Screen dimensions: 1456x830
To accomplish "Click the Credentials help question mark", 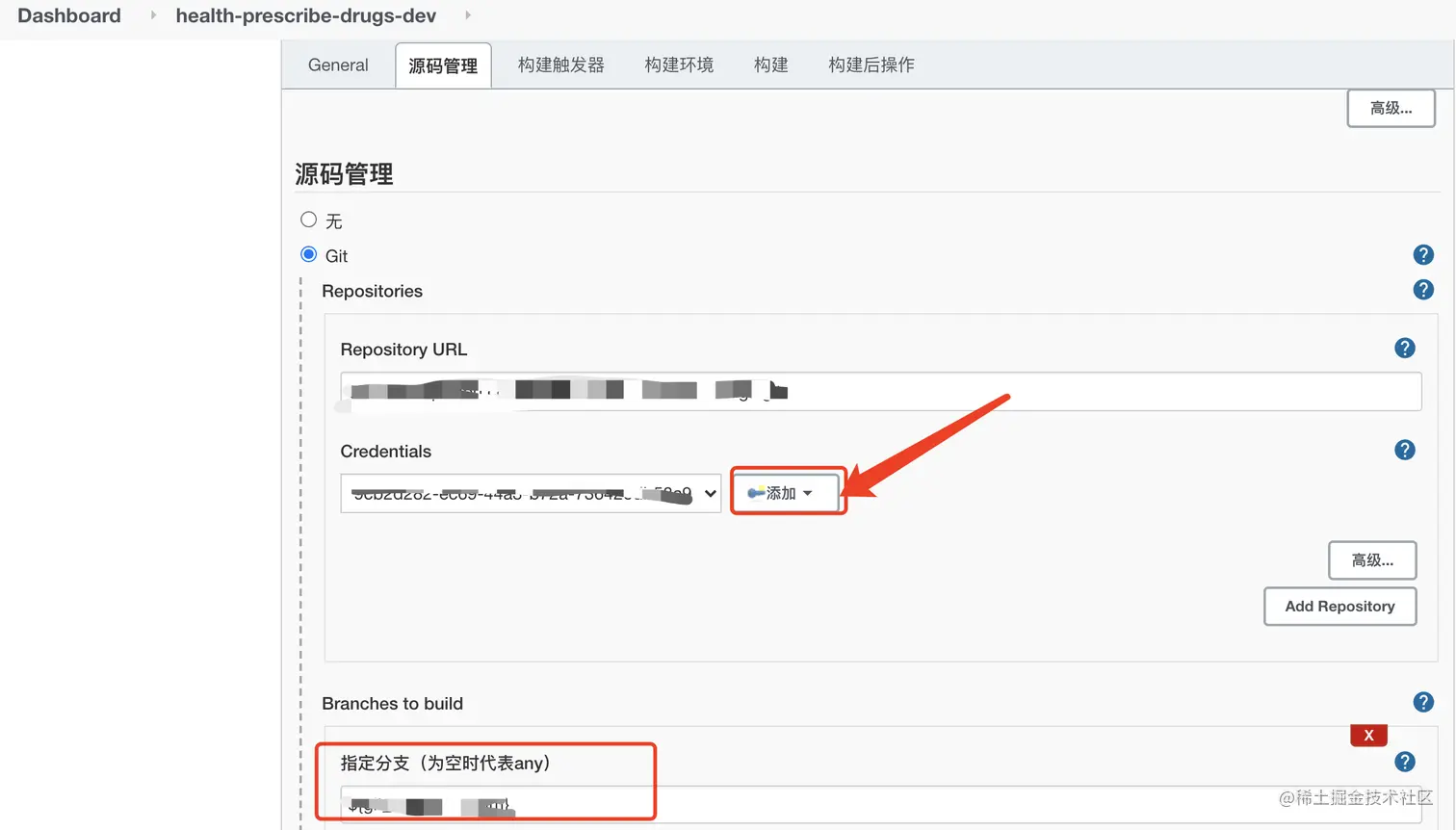I will (1404, 450).
